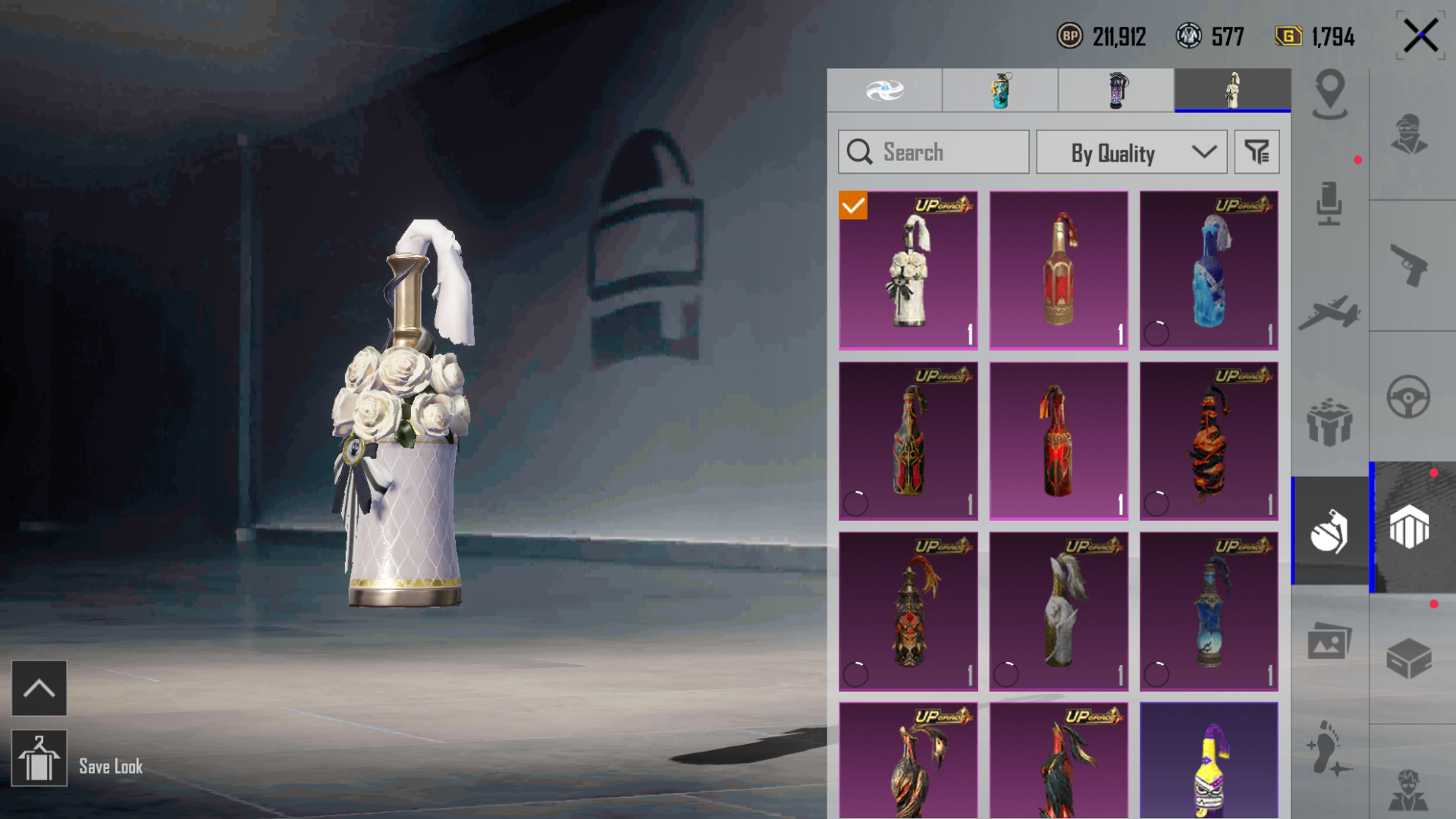The width and height of the screenshot is (1456, 819).
Task: Switch to the purple smoke grenade tab
Action: point(1116,90)
